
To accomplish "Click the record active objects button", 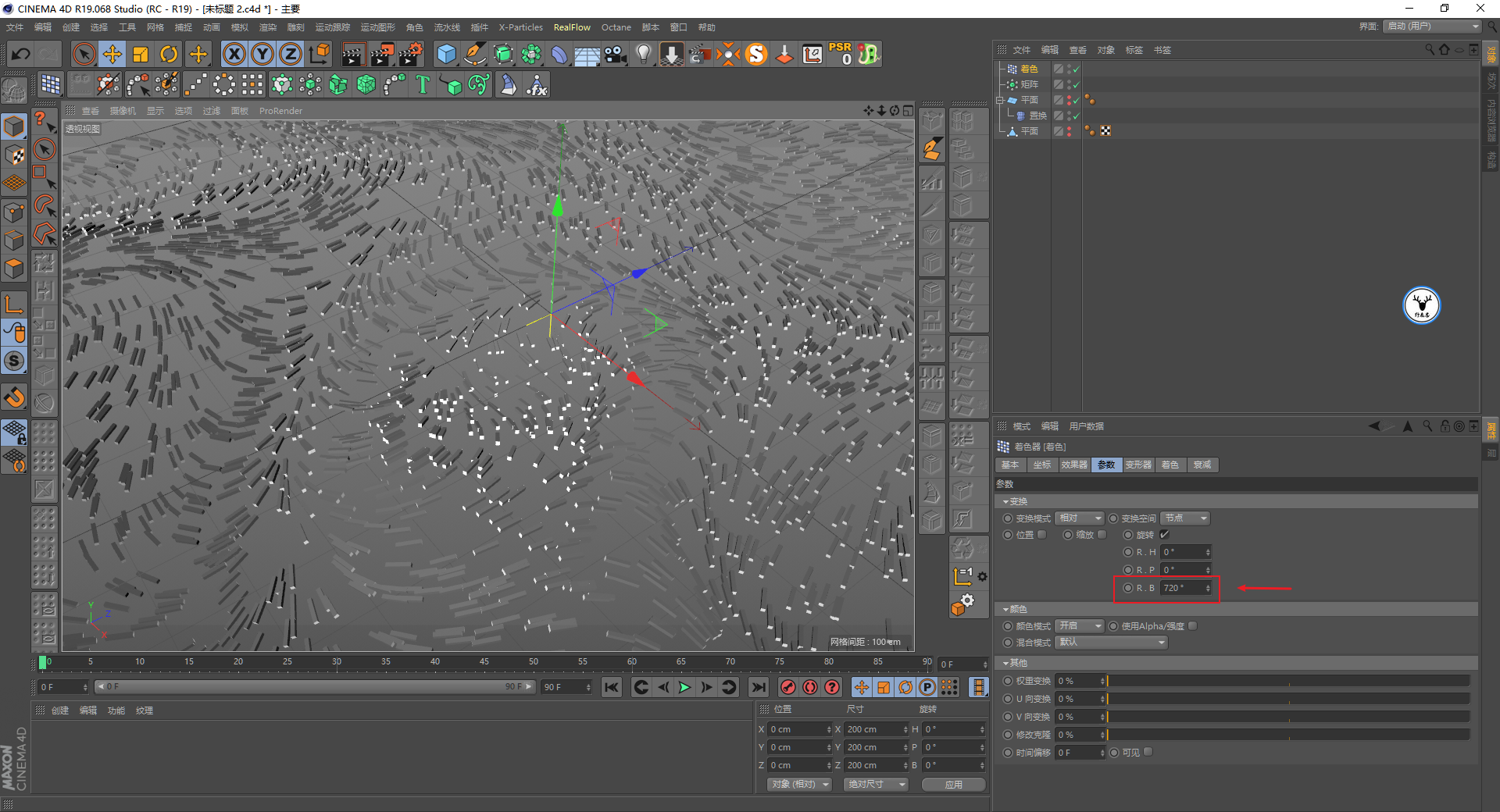I will coord(787,687).
